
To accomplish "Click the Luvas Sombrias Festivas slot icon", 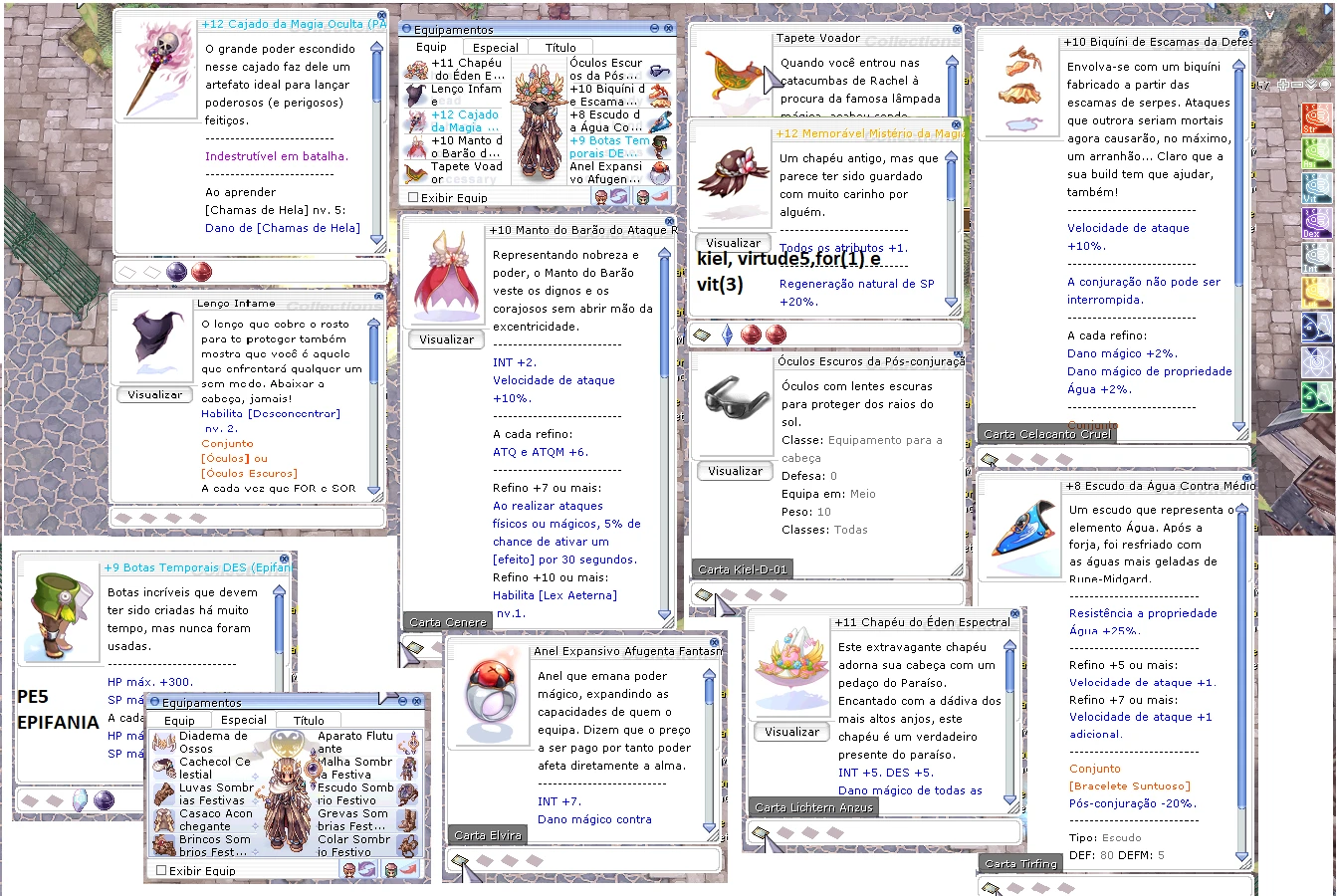I will tap(164, 794).
